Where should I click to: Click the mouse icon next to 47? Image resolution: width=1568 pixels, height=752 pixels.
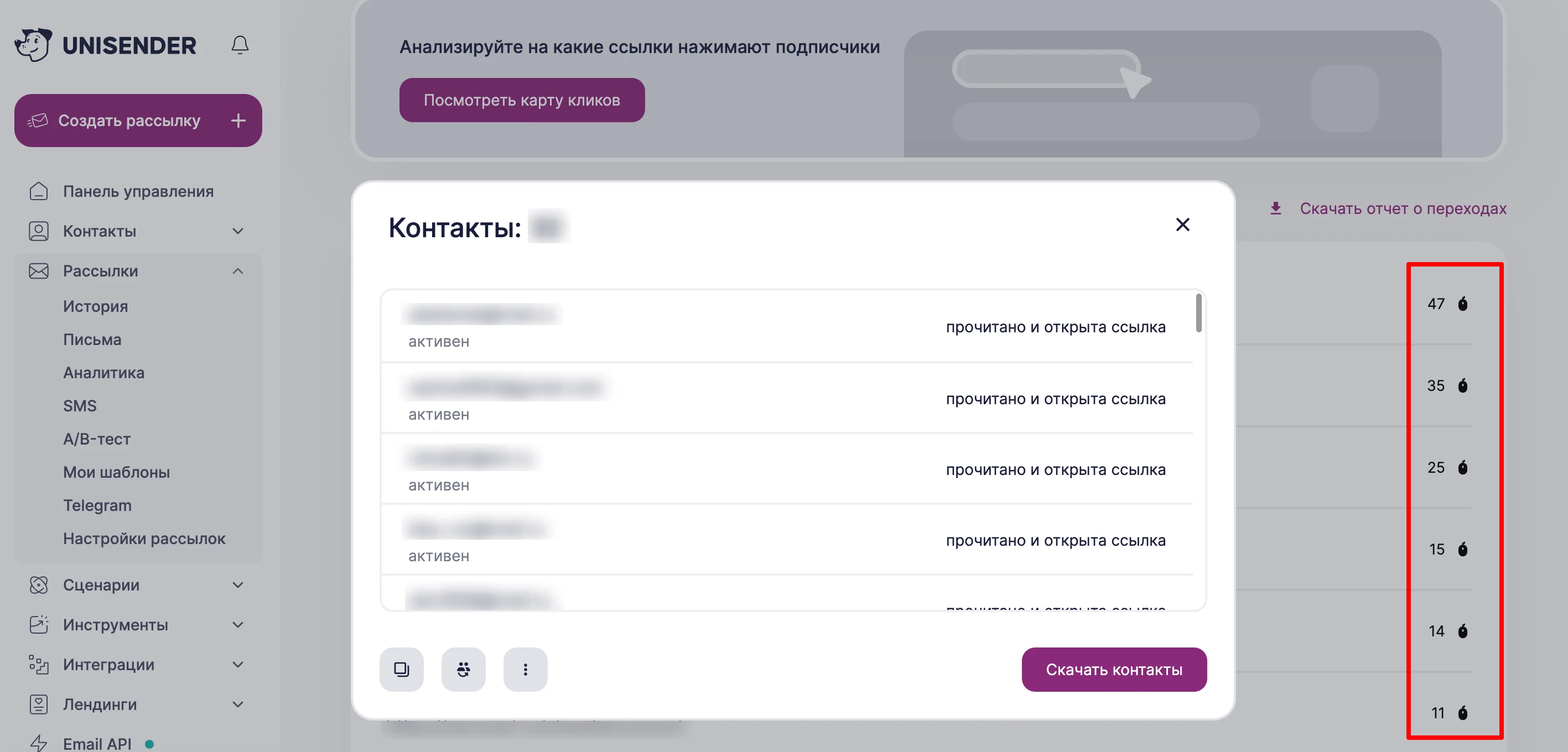1463,304
